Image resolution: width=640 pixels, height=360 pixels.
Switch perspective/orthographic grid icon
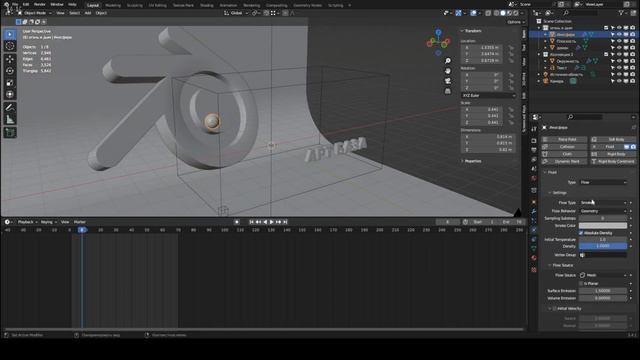[448, 91]
